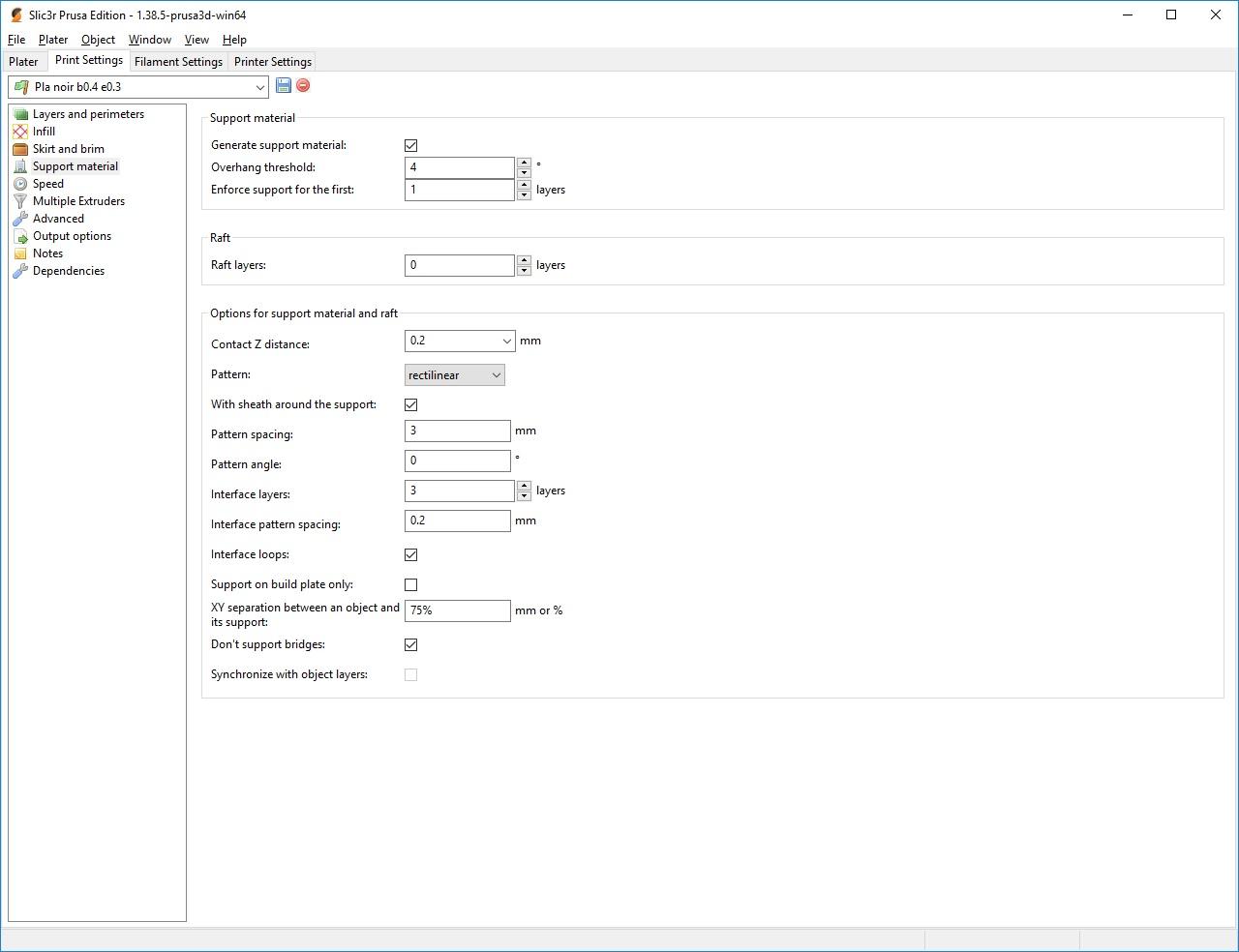Click the Multiple Extruders funnel icon

(20, 201)
